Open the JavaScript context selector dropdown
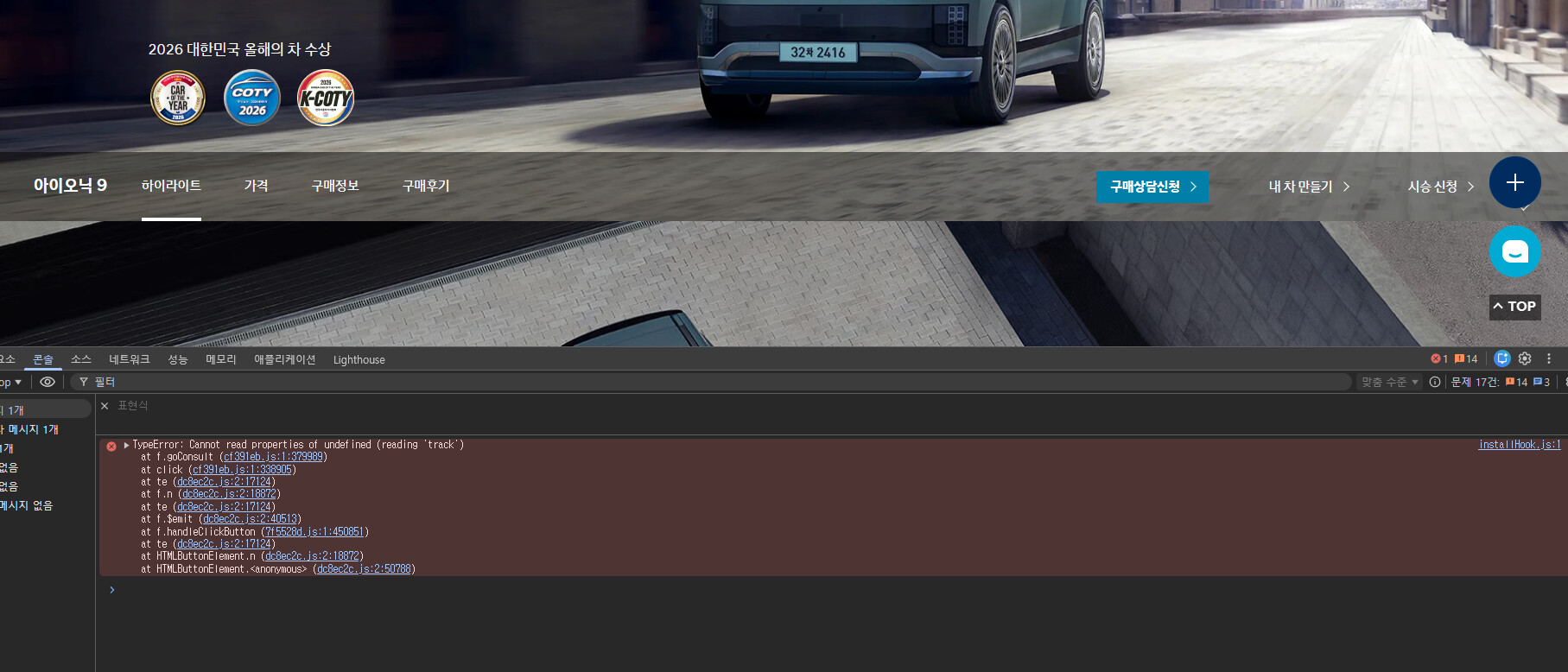This screenshot has height=672, width=1568. [x=10, y=382]
